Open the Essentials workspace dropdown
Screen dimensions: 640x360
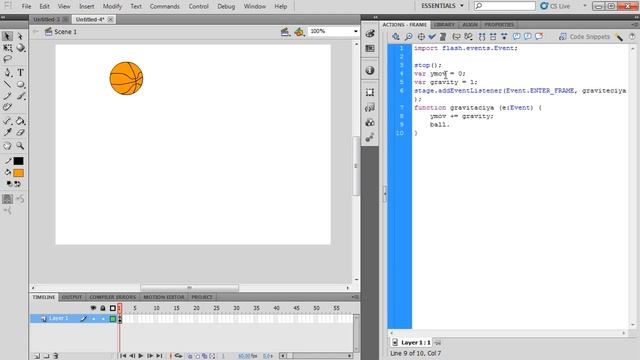coord(442,6)
